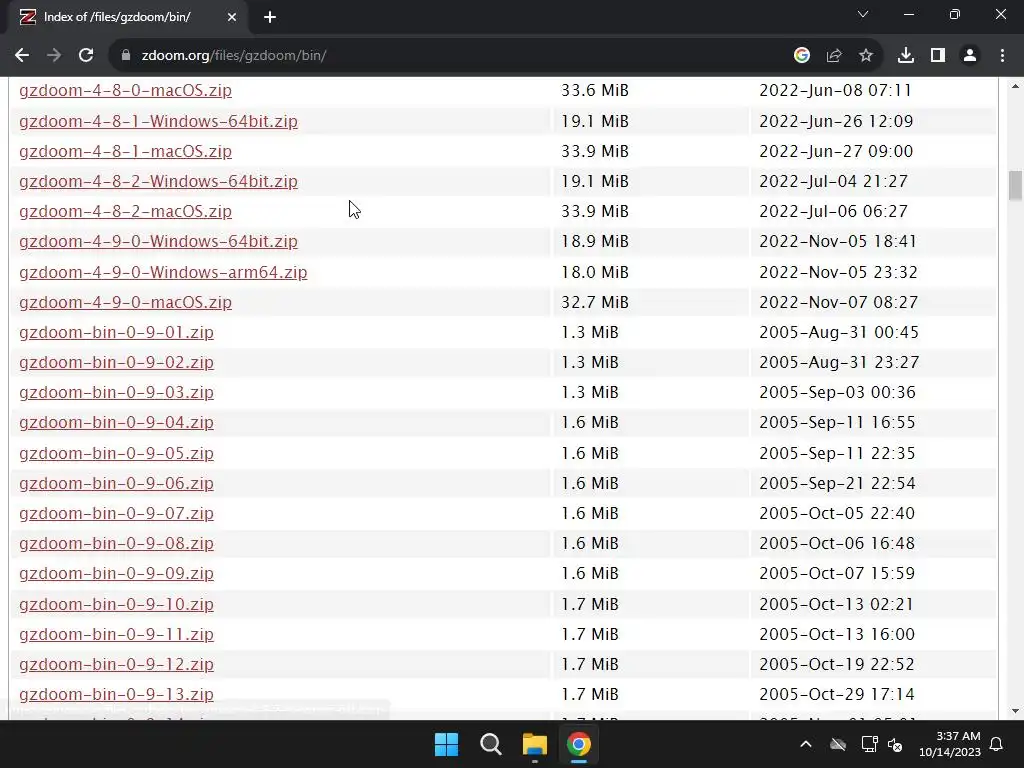Select date 2005-Aug-31 00:45
Screen dimensions: 1024x768
coord(839,332)
